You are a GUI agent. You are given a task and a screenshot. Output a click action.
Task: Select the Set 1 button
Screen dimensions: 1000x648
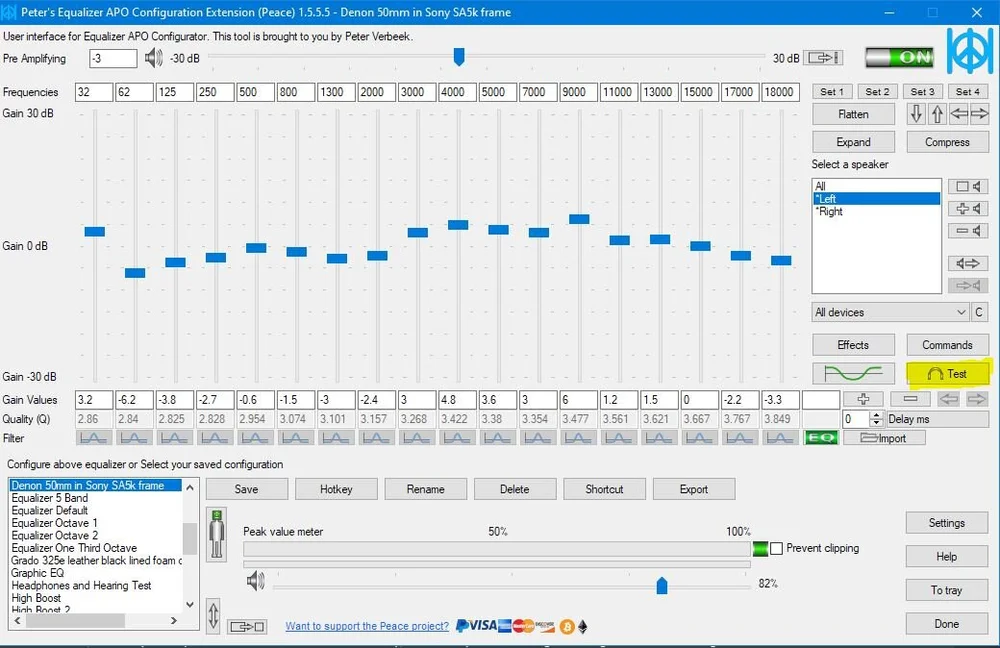[832, 92]
